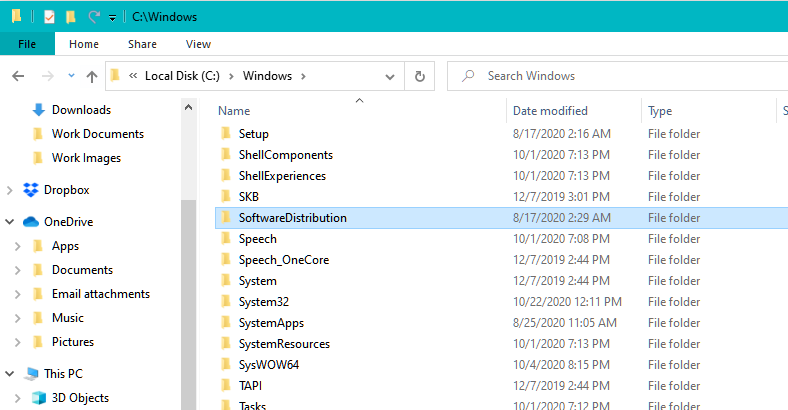This screenshot has width=788, height=410.
Task: Collapse the This PC tree node
Action: (x=10, y=374)
